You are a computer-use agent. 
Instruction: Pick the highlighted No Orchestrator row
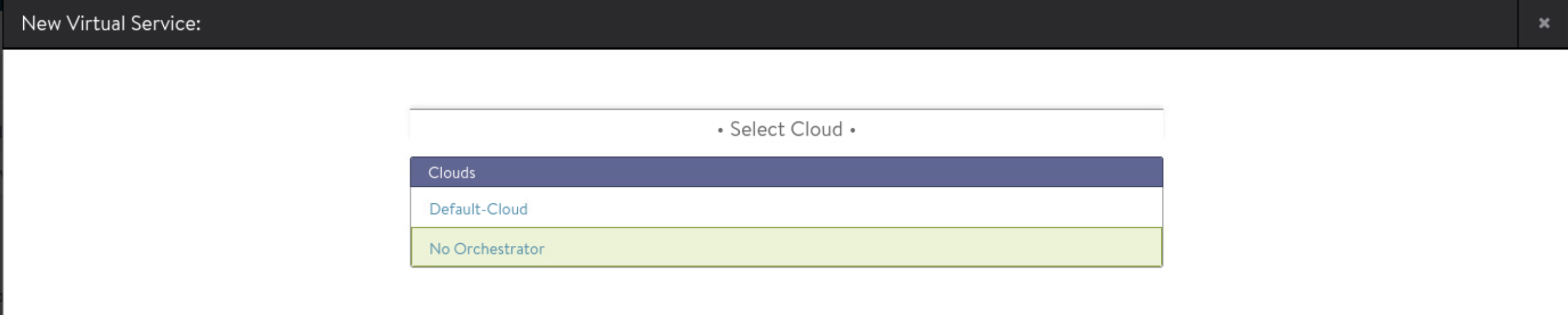click(786, 248)
